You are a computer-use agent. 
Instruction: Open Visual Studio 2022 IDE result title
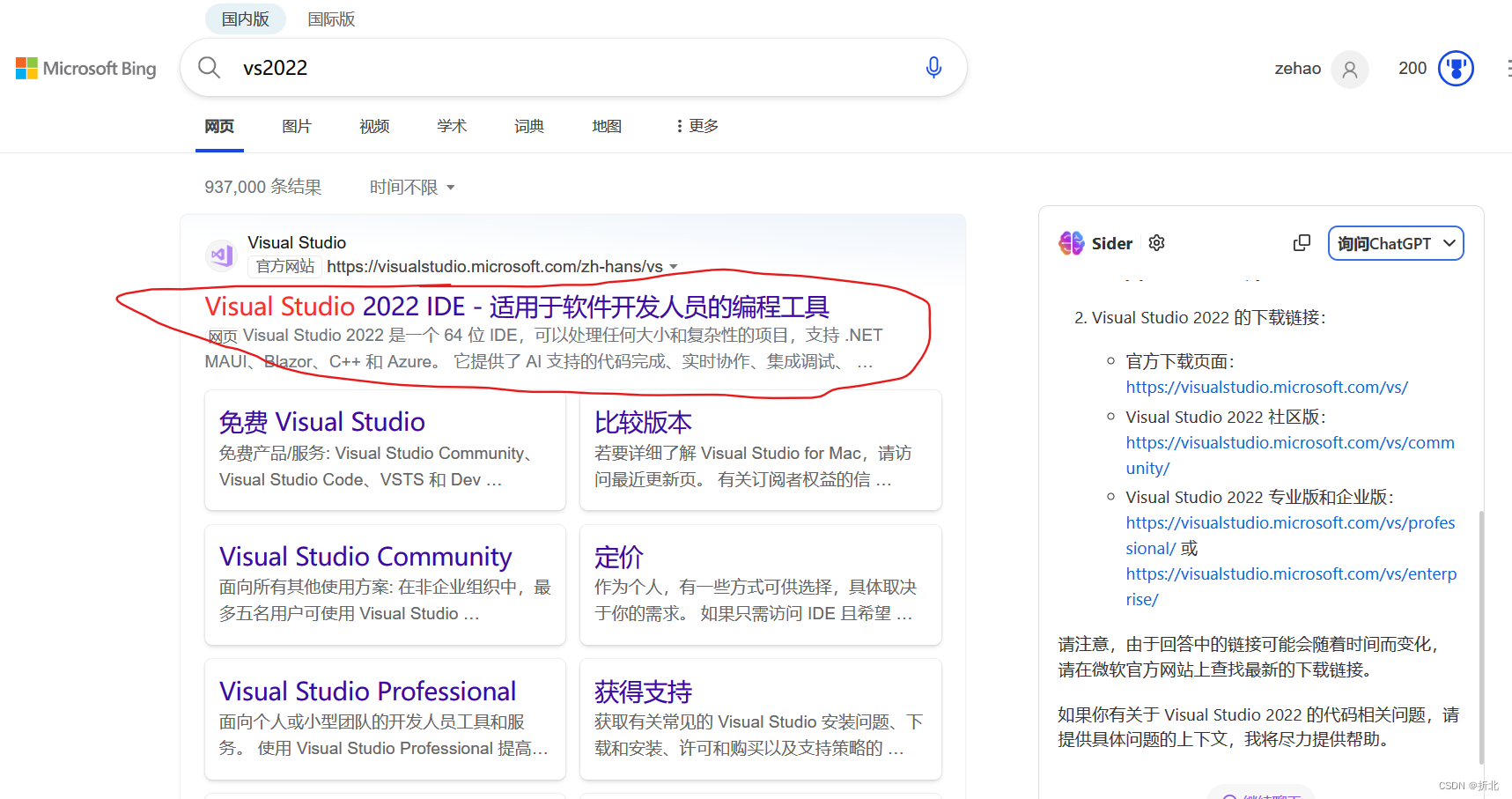[x=517, y=307]
